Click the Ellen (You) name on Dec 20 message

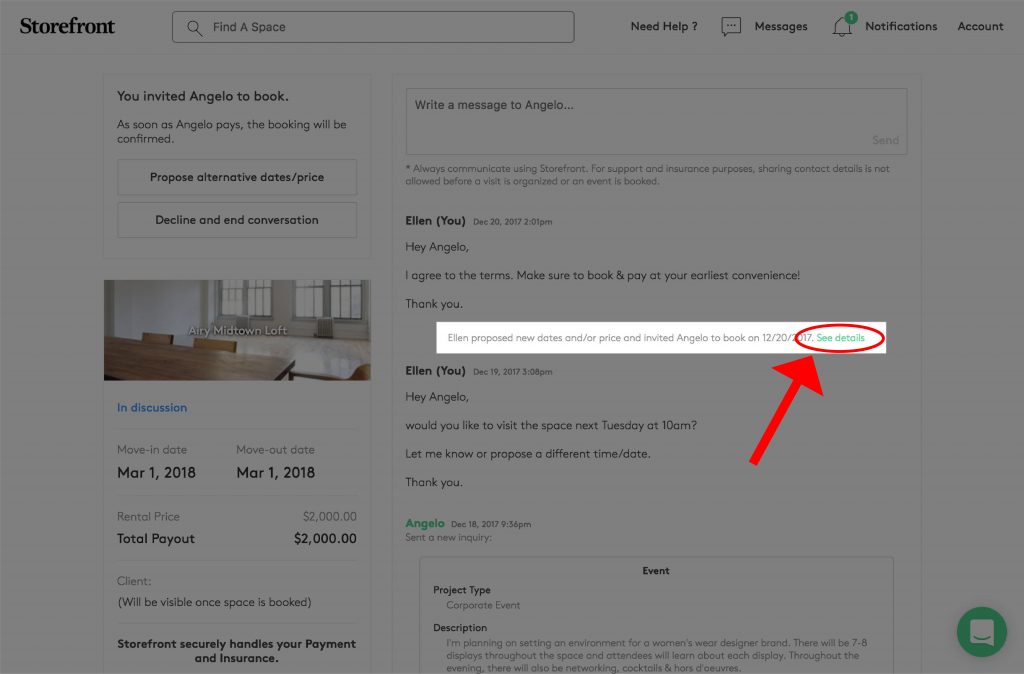coord(435,221)
